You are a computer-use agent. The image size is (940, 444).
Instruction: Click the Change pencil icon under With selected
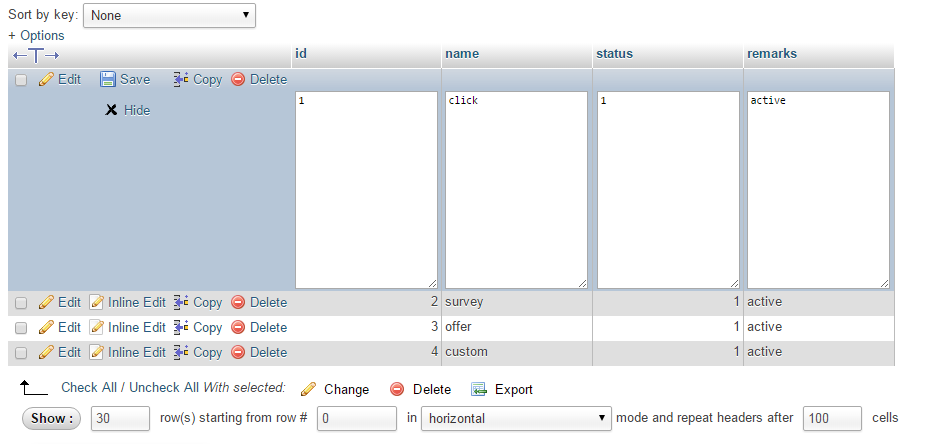pyautogui.click(x=309, y=389)
